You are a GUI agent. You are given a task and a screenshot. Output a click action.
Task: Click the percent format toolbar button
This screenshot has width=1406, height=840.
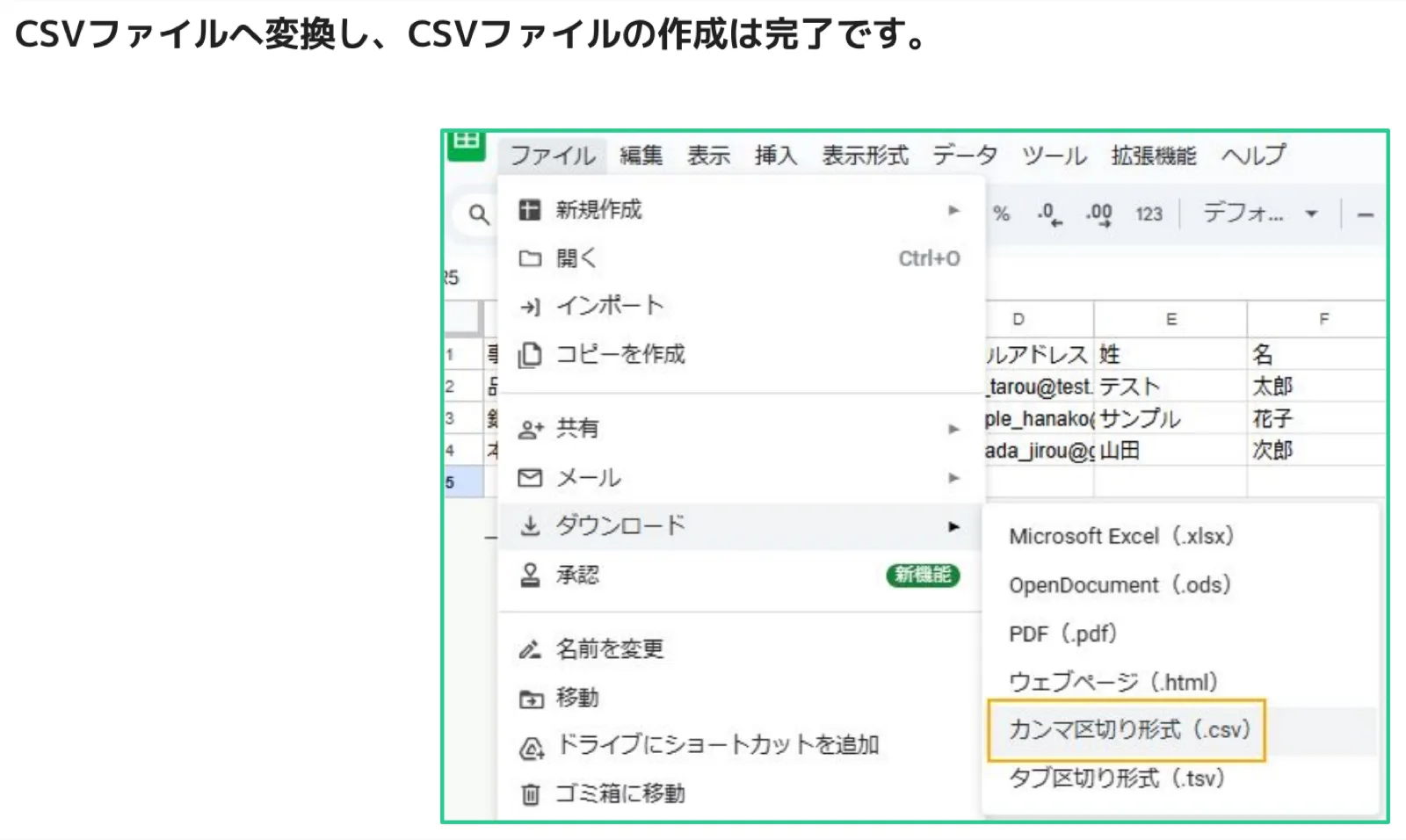tap(1001, 214)
